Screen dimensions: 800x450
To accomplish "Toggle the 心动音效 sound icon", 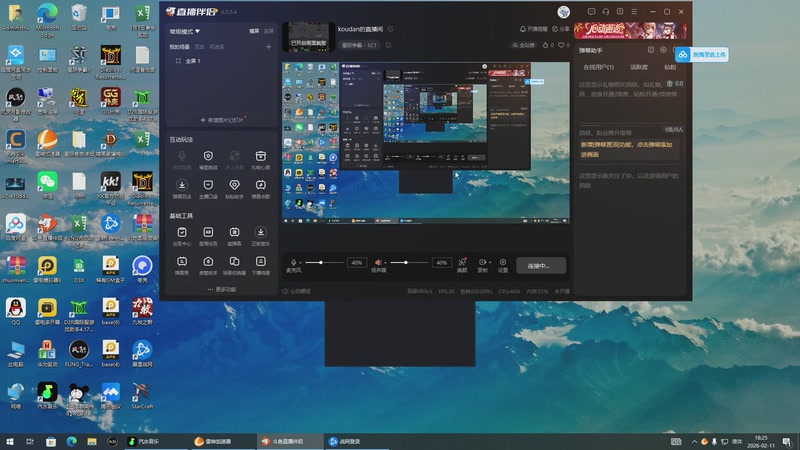I will click(285, 291).
